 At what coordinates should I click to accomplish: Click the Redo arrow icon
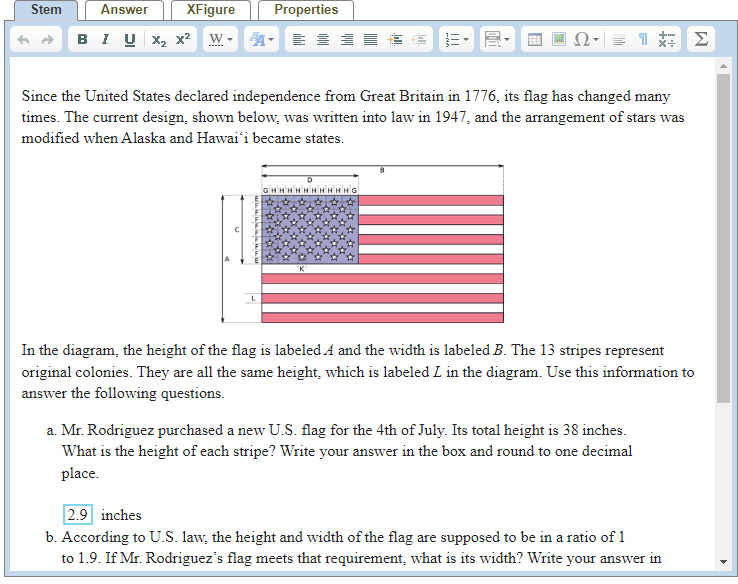click(x=48, y=40)
